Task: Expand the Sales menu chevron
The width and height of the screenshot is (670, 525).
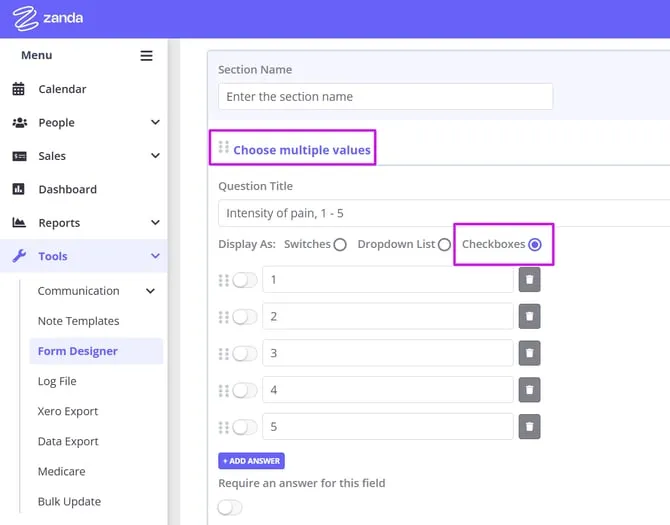Action: [x=156, y=155]
